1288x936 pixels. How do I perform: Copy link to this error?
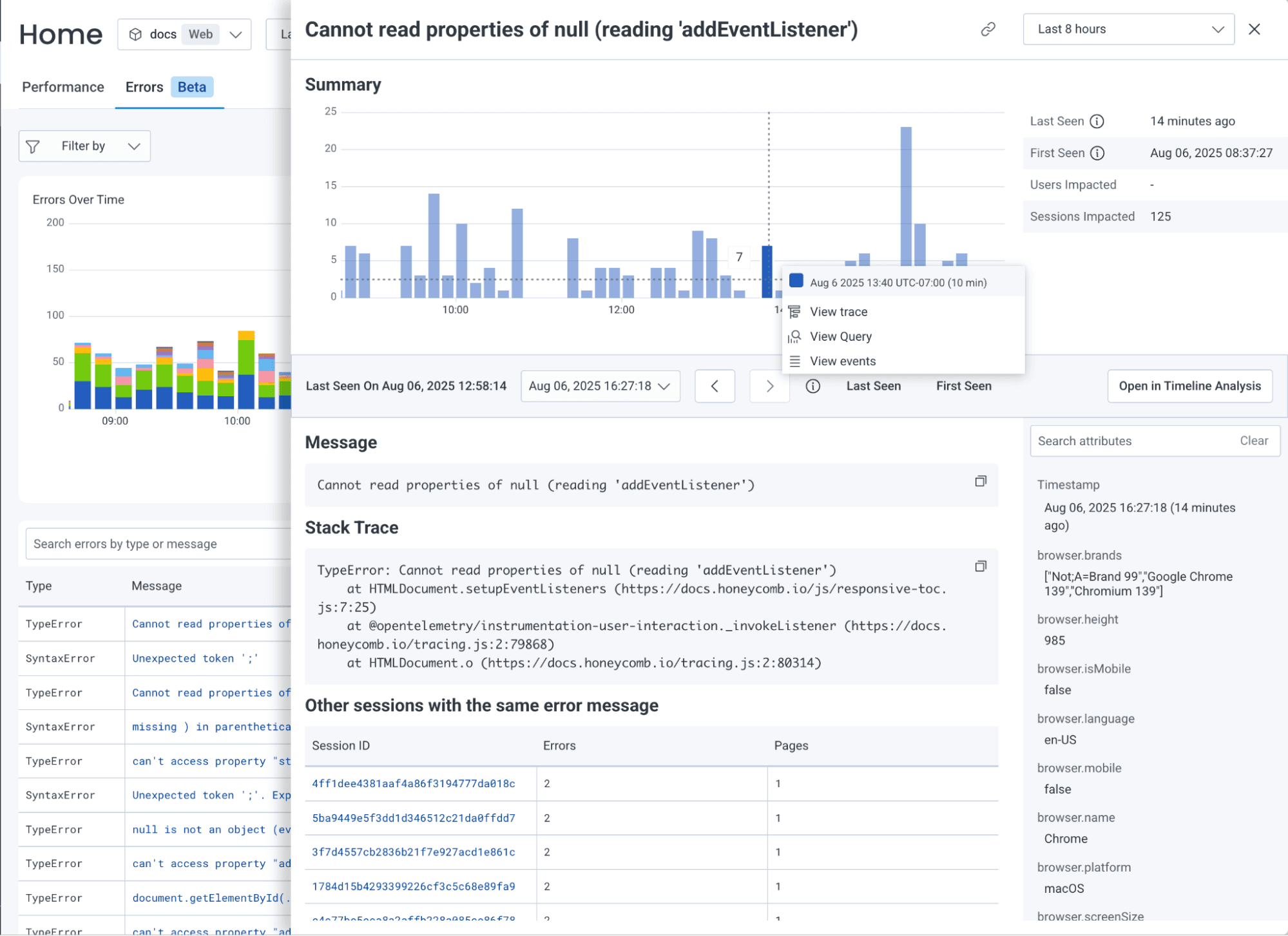click(988, 29)
